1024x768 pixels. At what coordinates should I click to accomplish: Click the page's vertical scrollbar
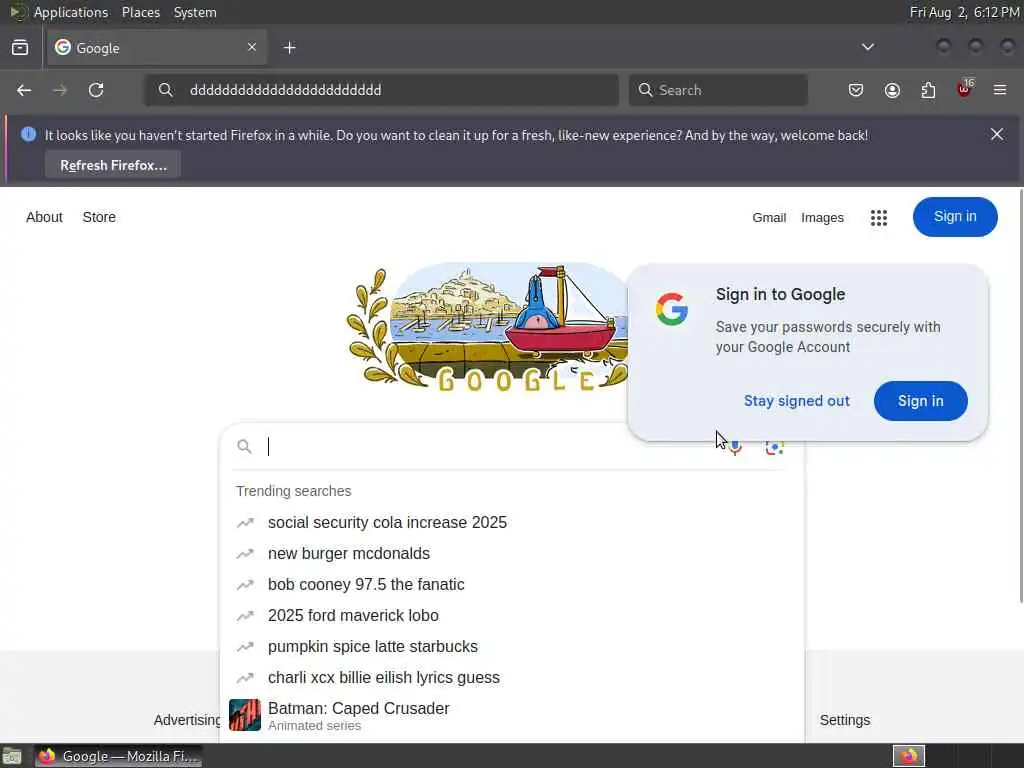pos(1021,396)
